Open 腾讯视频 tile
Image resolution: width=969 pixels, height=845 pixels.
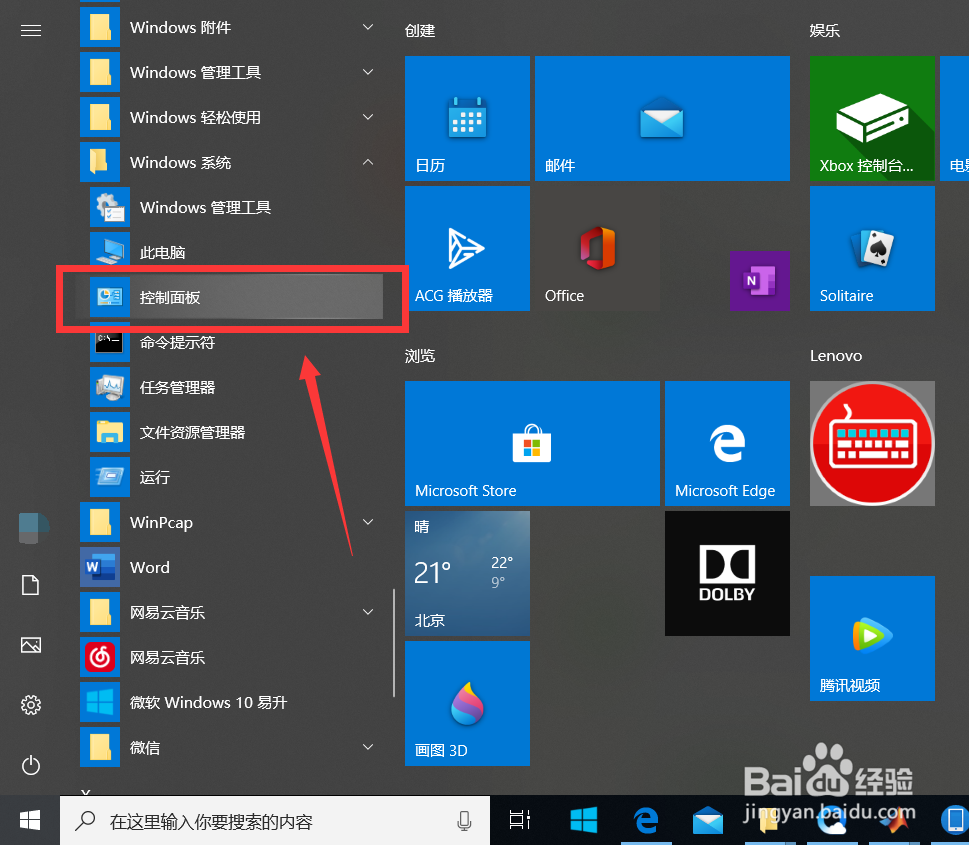(x=872, y=639)
